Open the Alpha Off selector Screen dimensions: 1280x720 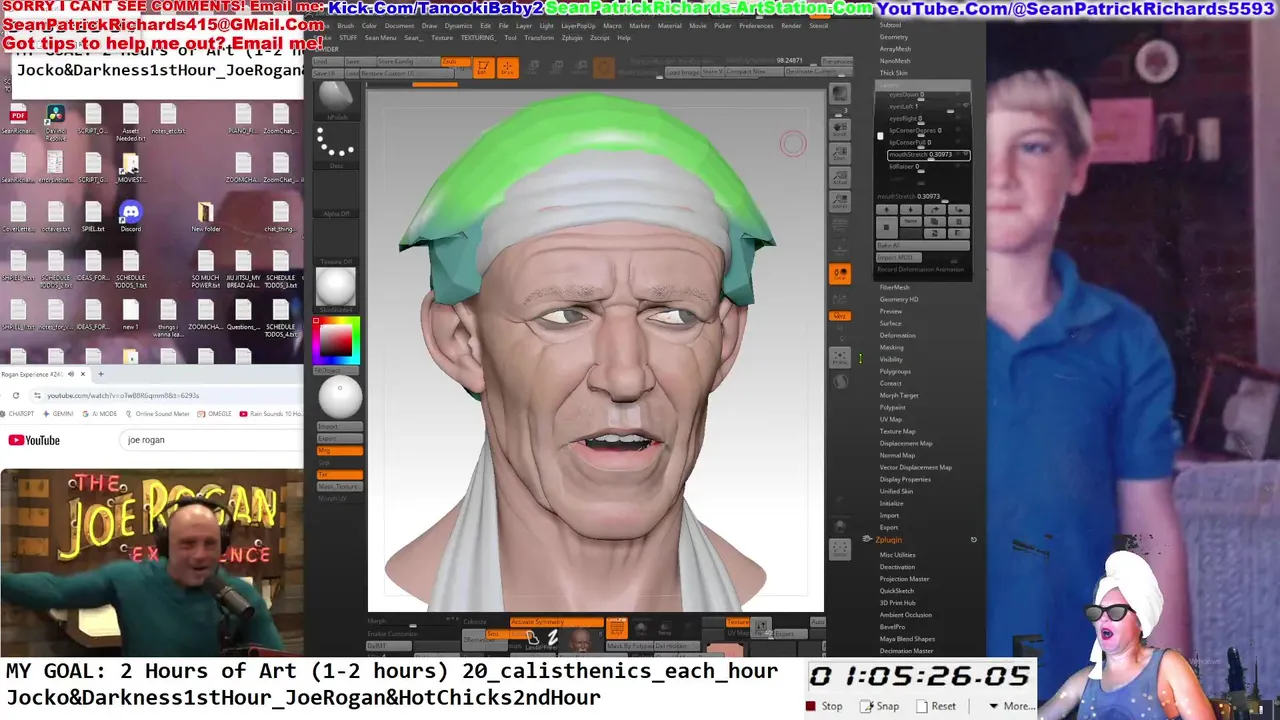pos(336,196)
